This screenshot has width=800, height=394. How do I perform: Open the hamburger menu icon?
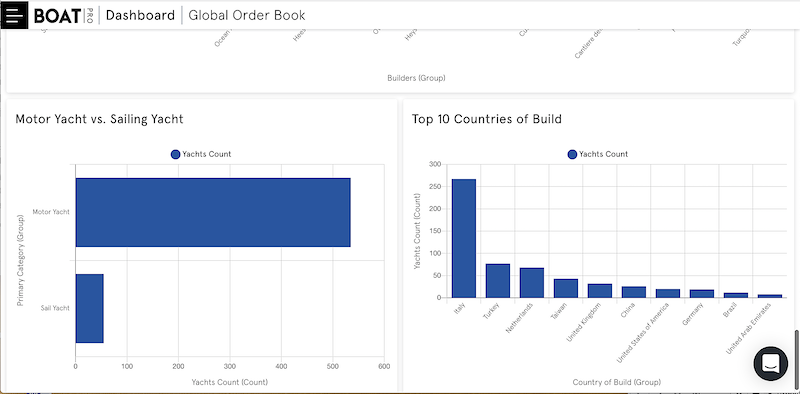pyautogui.click(x=14, y=15)
